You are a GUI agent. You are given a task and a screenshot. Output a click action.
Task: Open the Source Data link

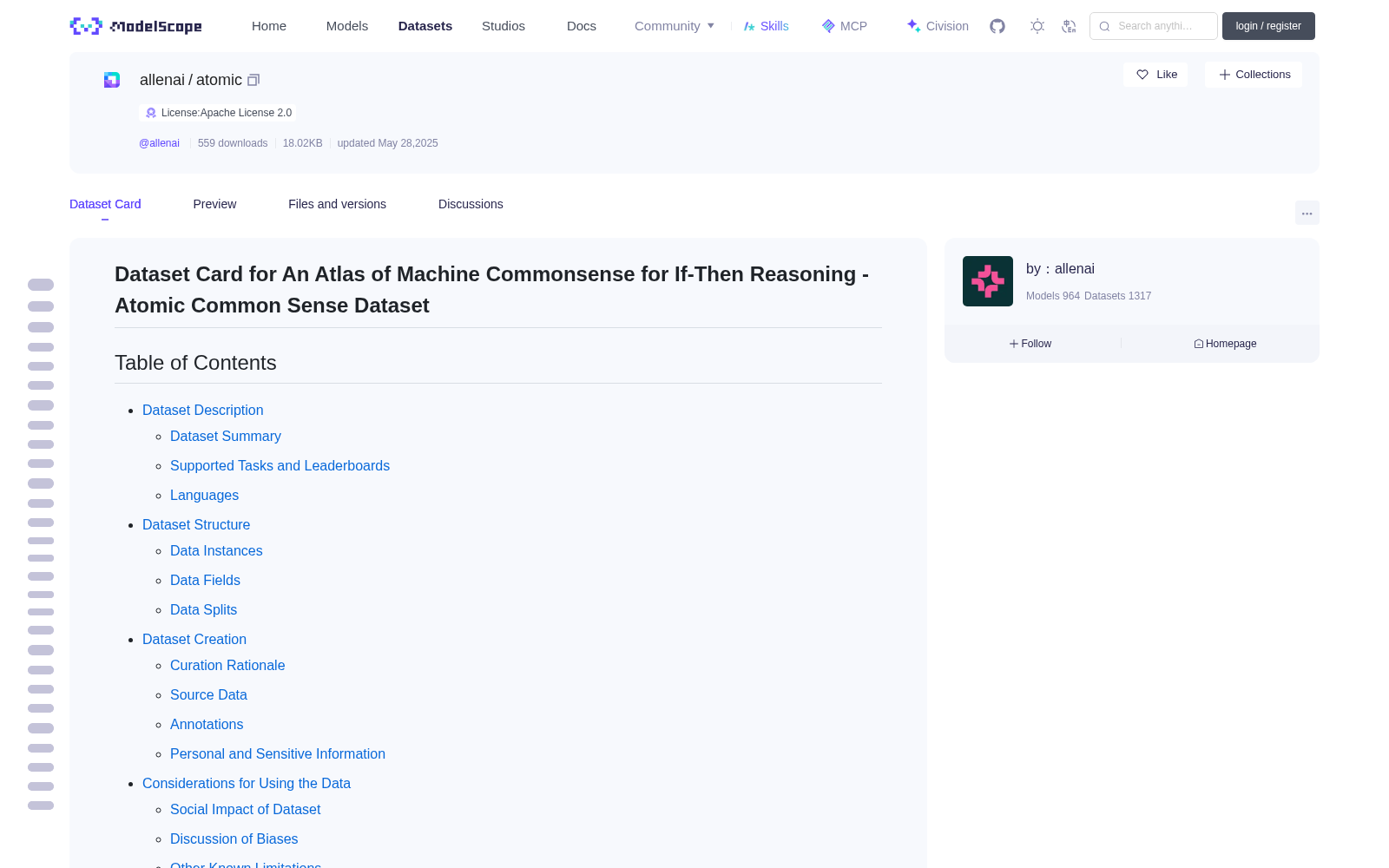208,694
